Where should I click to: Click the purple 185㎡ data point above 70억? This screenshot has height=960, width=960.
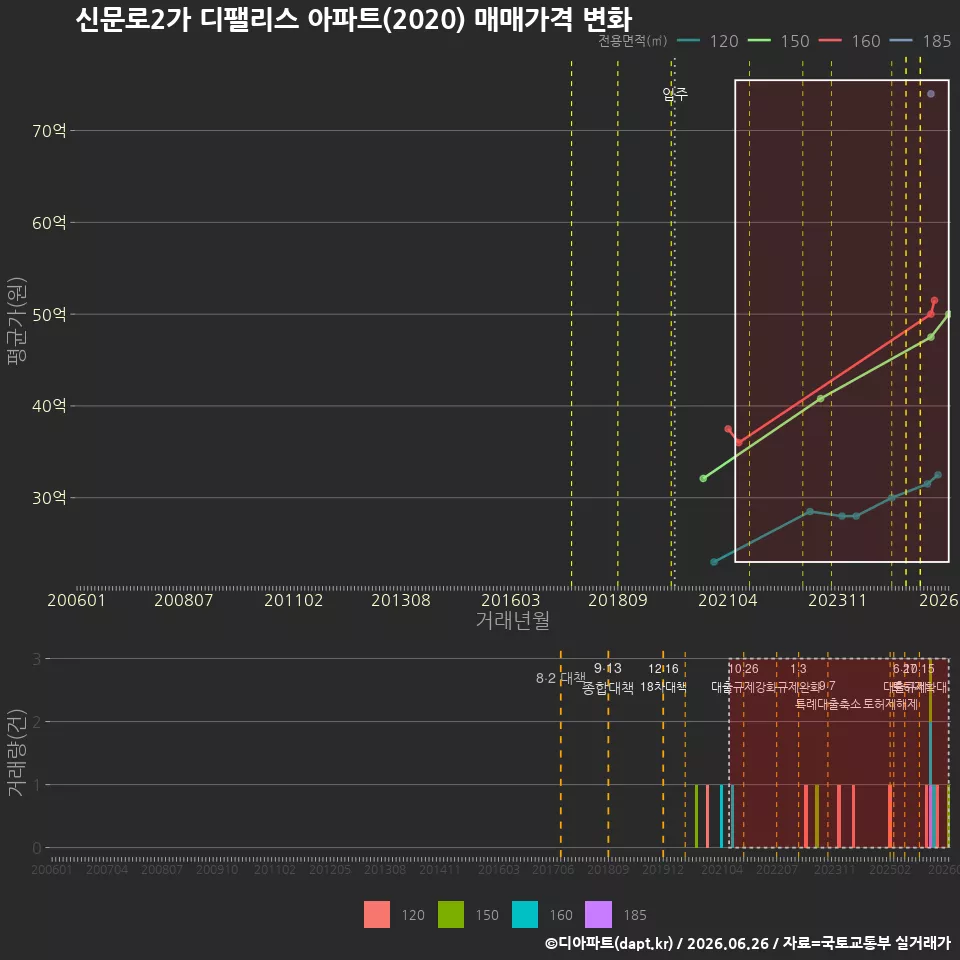931,94
